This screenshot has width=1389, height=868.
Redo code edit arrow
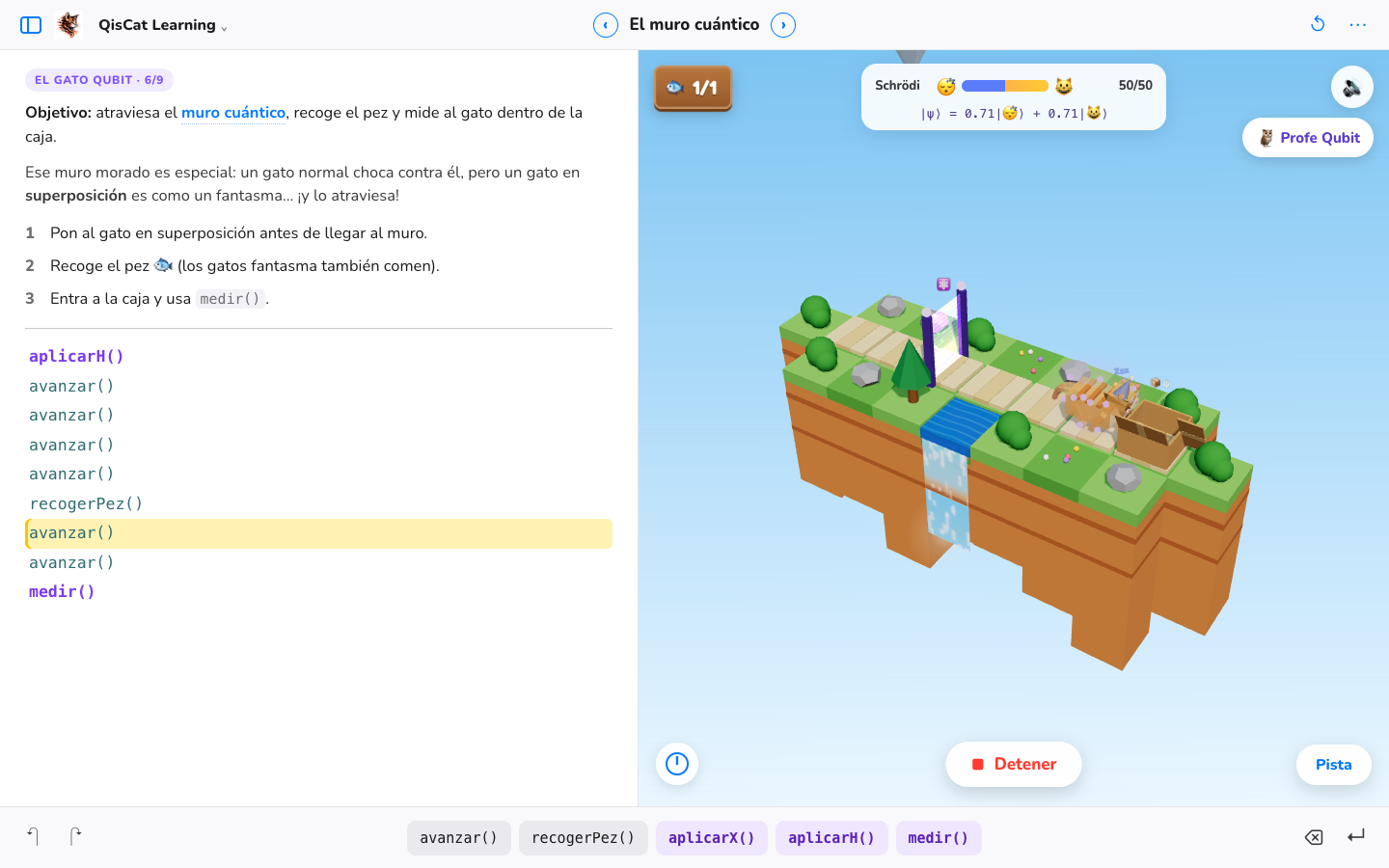point(75,836)
